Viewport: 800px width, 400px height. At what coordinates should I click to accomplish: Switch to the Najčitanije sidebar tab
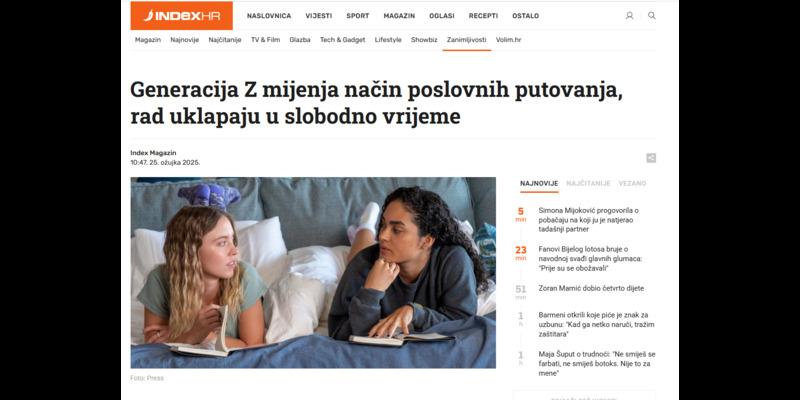point(588,183)
